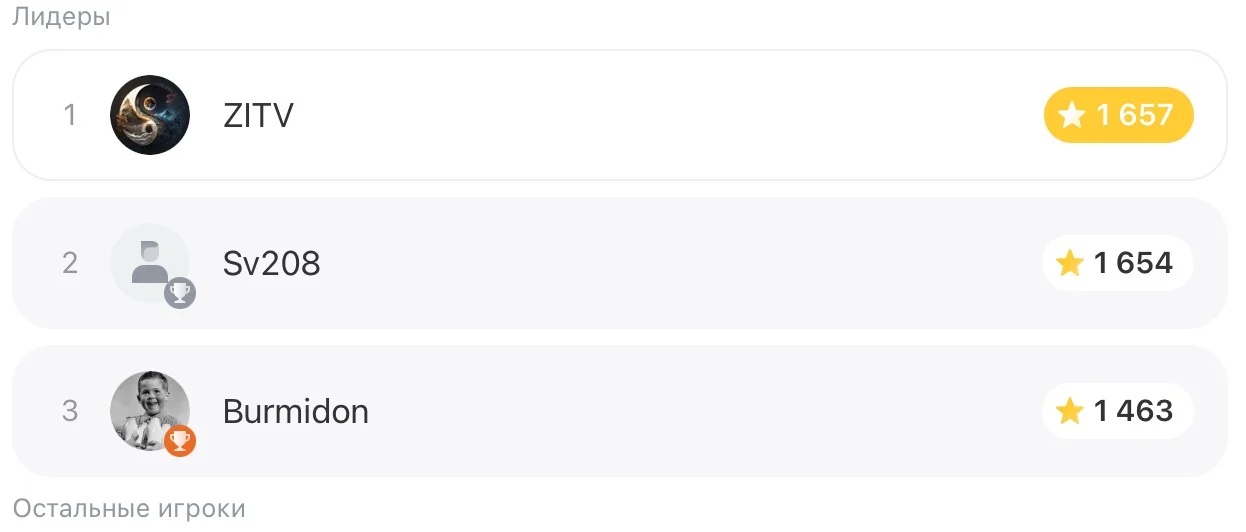
Task: Select the Sv208 player name
Action: tap(272, 263)
